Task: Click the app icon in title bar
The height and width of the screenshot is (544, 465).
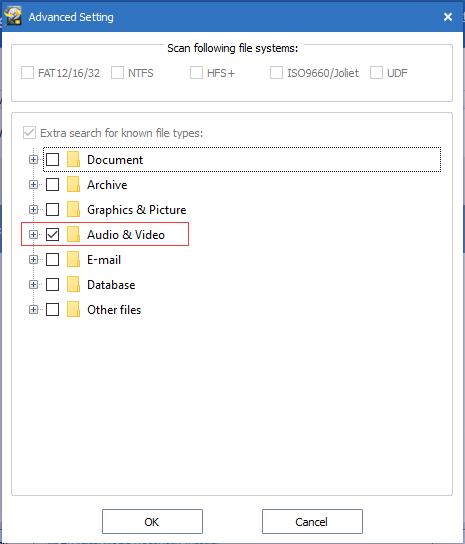Action: click(13, 16)
